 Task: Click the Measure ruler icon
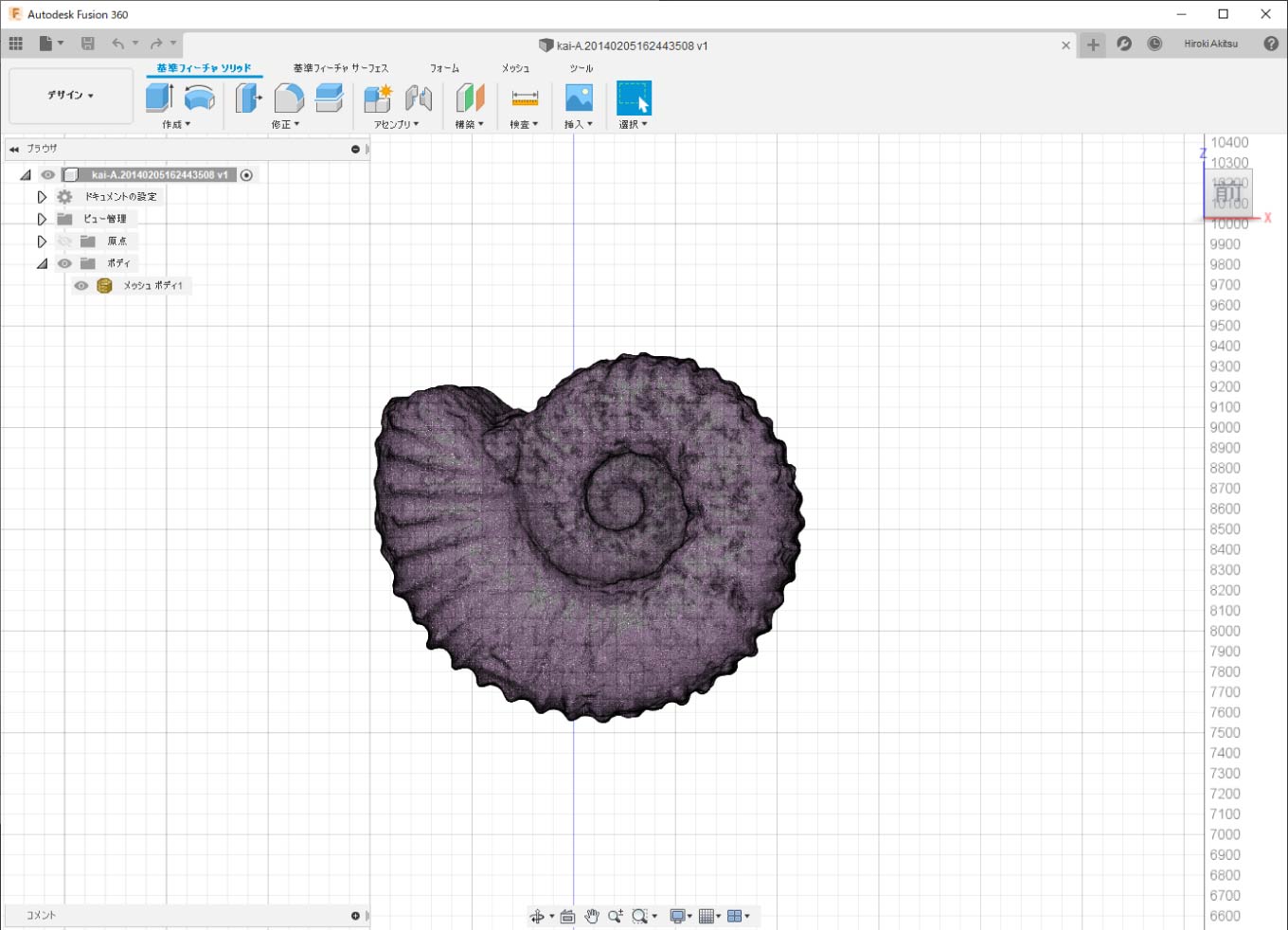tap(524, 98)
